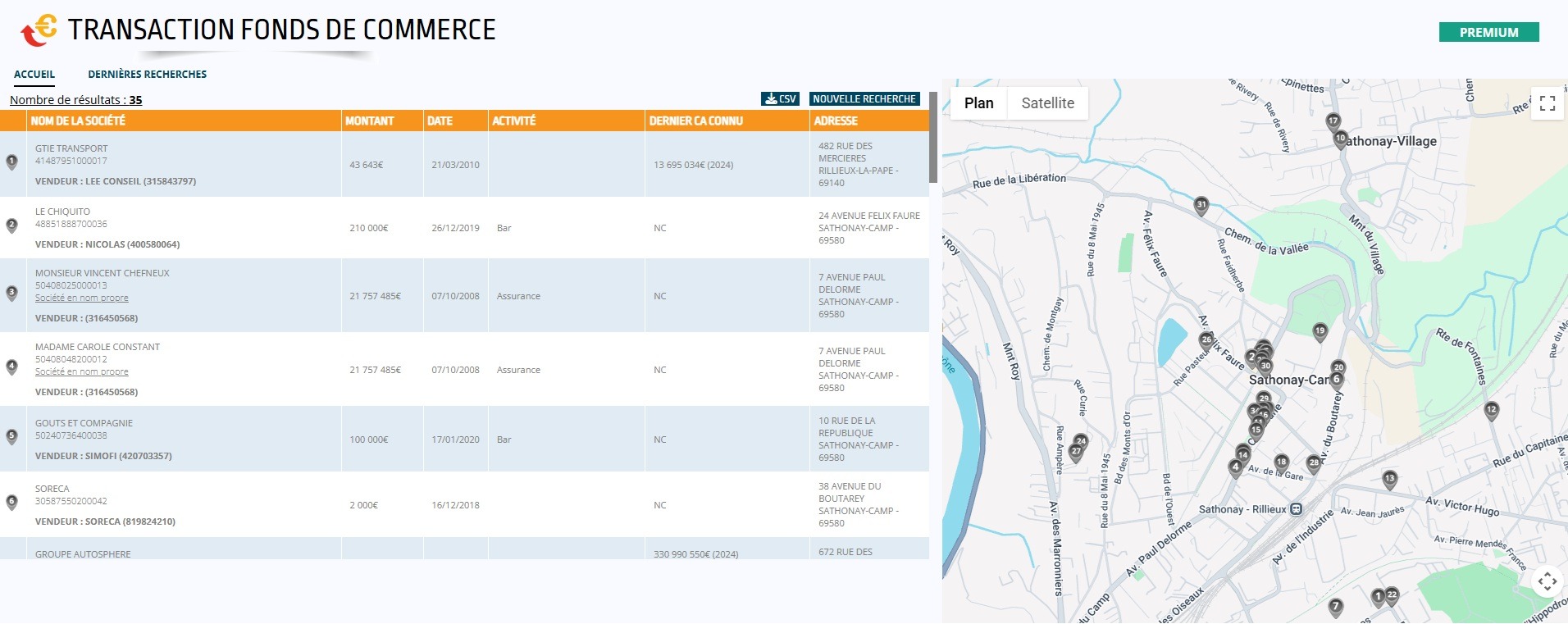Select map pin 10 near Sathonay-Village
The image size is (1568, 624).
click(x=1341, y=139)
